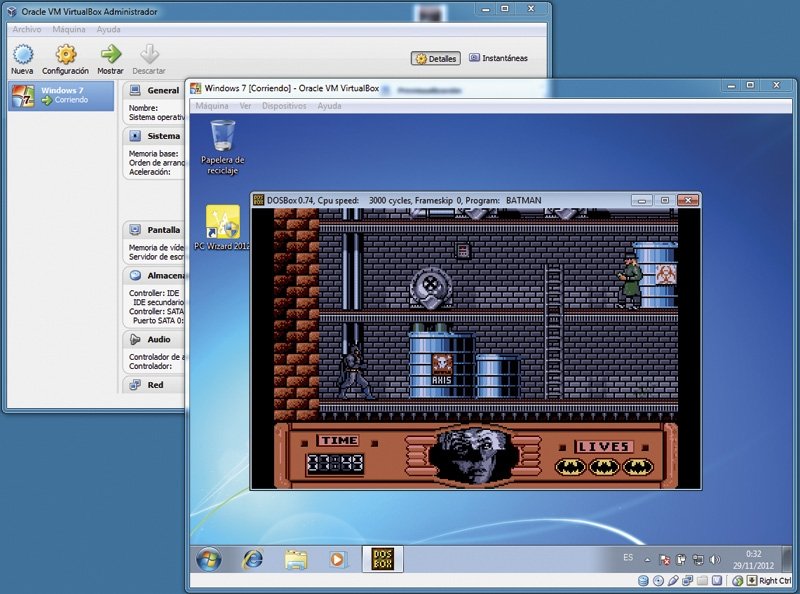Click the USB devices status icon
The height and width of the screenshot is (594, 800).
(x=673, y=581)
